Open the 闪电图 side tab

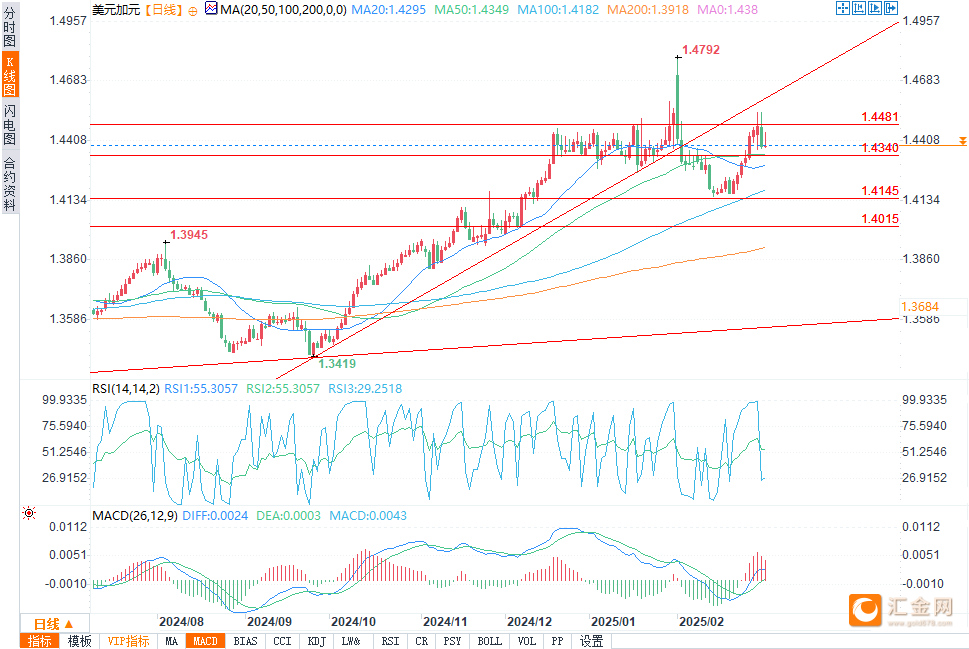coord(9,124)
